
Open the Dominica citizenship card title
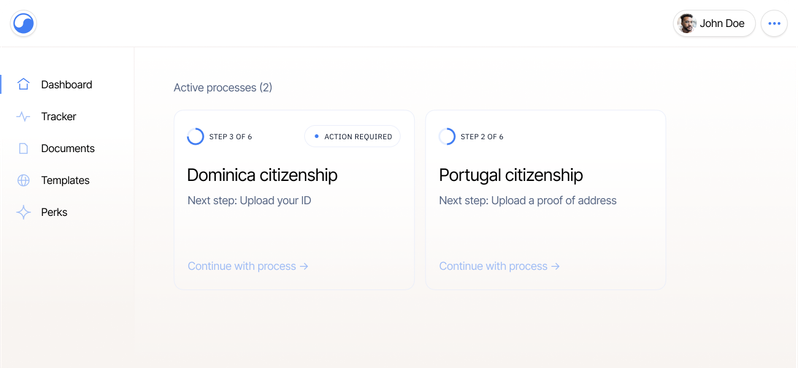point(262,175)
